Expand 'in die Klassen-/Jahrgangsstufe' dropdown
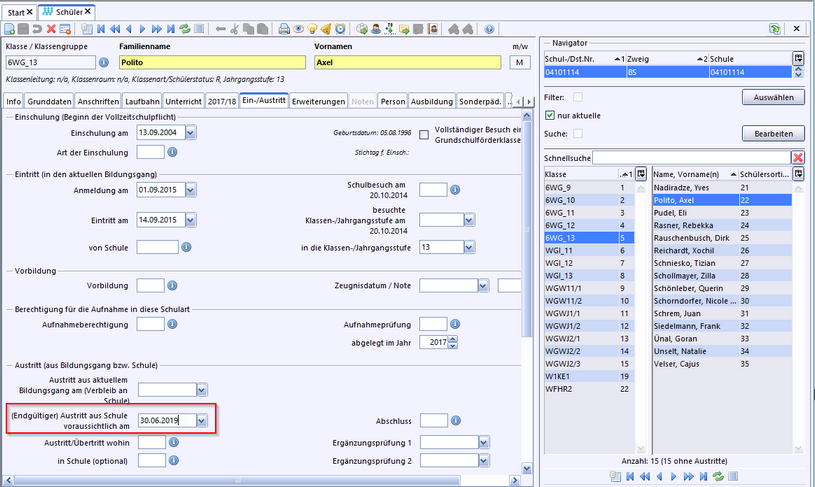 click(x=467, y=247)
